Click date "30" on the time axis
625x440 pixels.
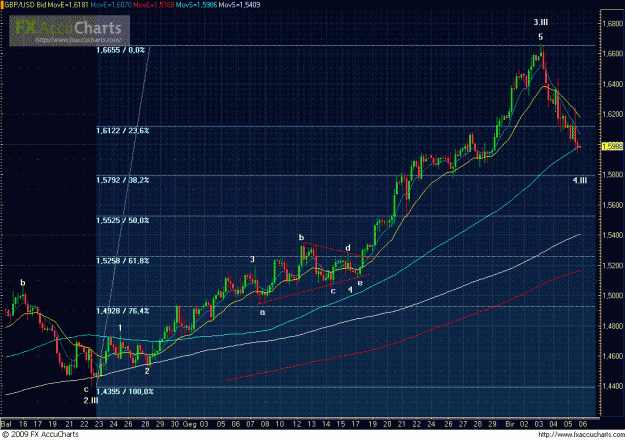click(175, 424)
